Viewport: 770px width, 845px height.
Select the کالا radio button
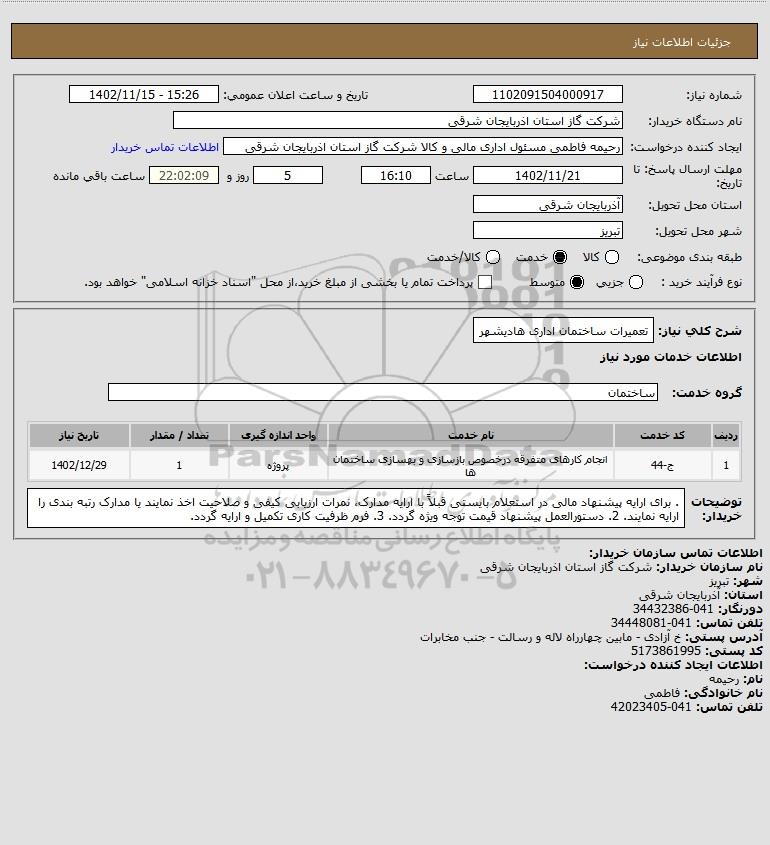click(612, 258)
